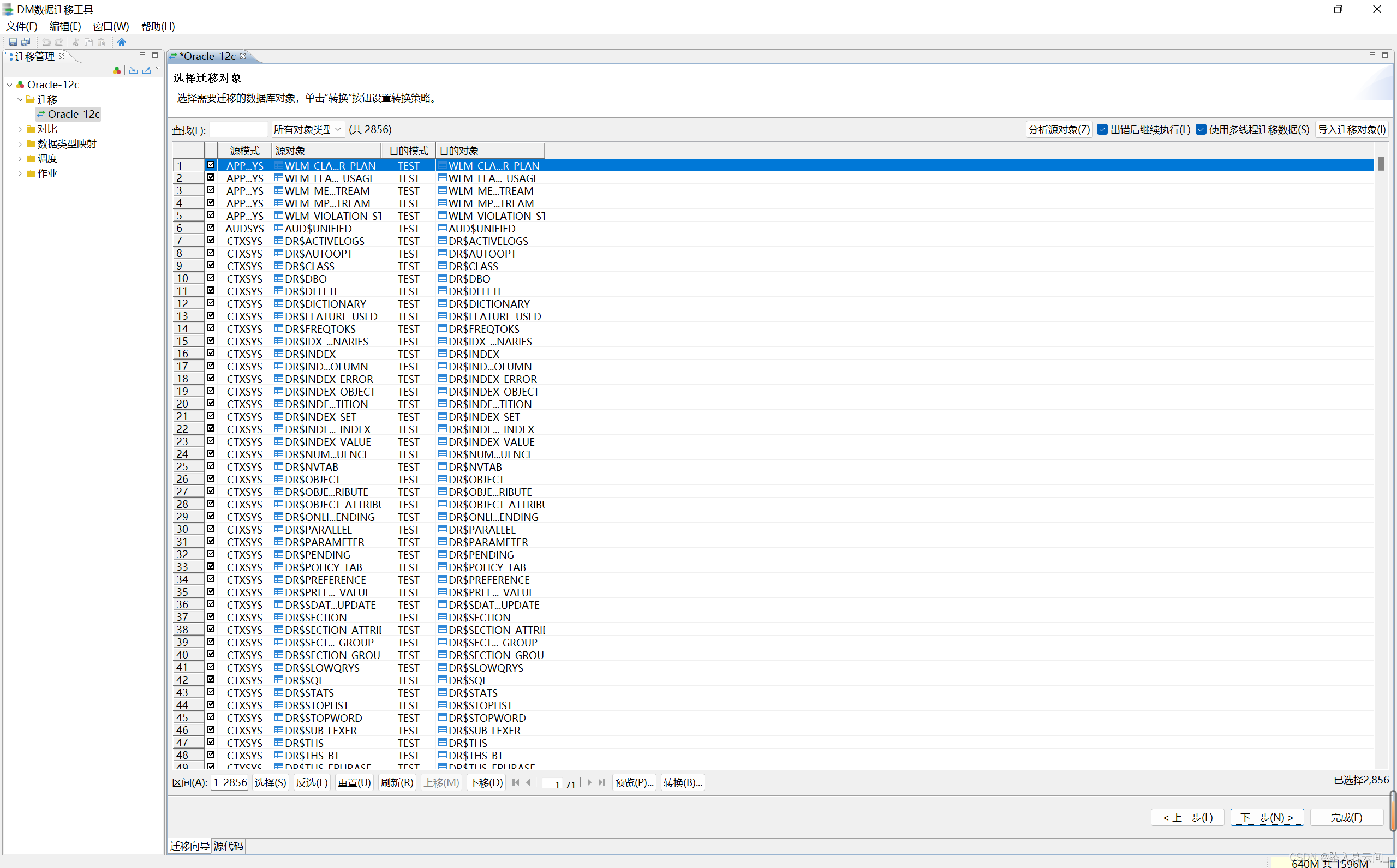
Task: Click the 区间(A) range input field
Action: [230, 782]
